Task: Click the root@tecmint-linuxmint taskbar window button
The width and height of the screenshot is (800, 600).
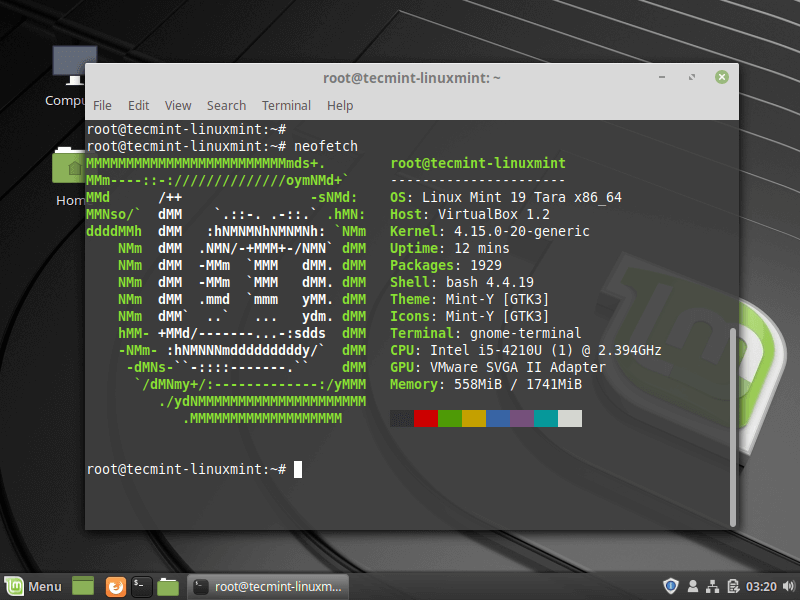Action: (x=269, y=586)
